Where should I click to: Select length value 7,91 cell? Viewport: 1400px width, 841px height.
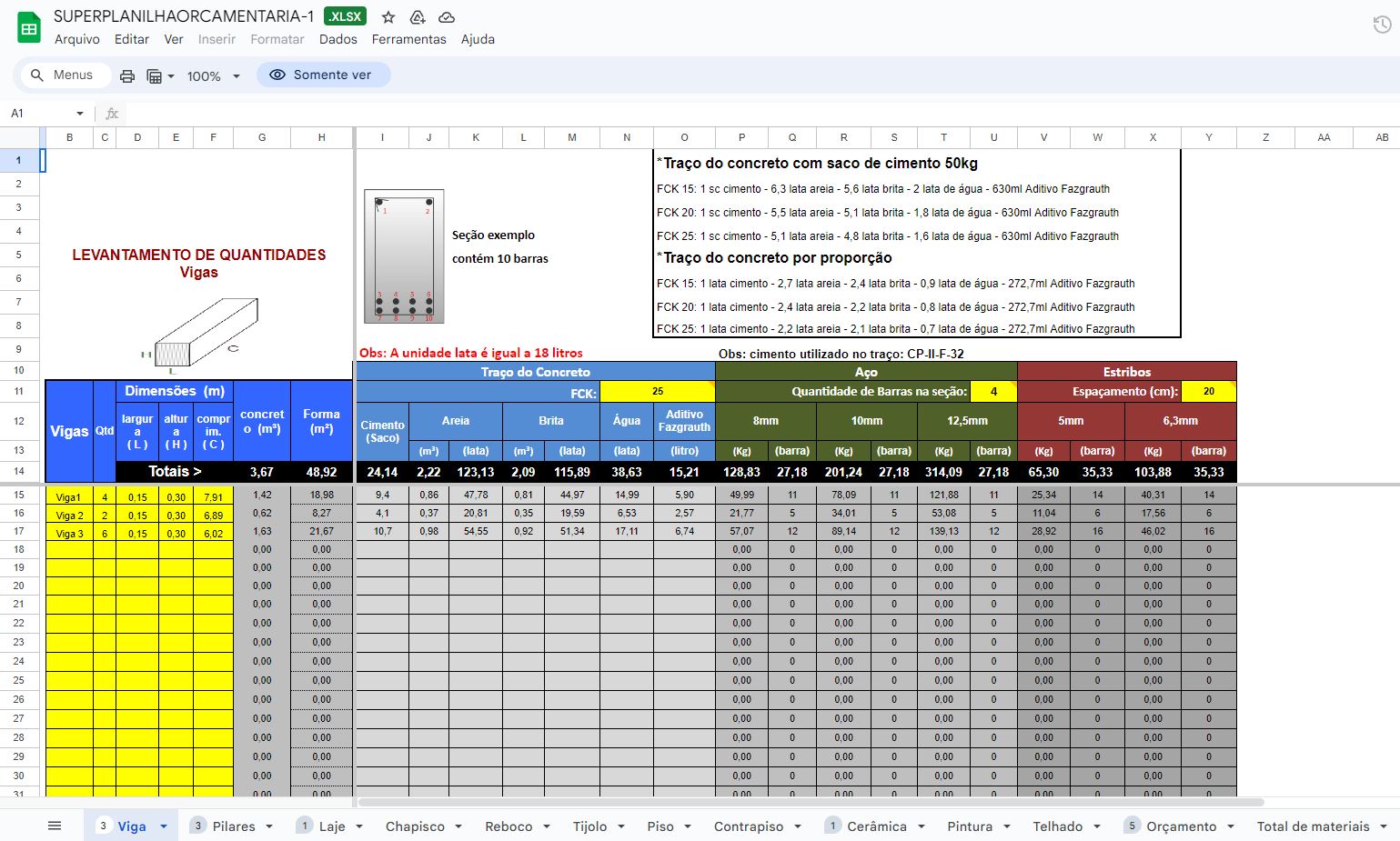(x=213, y=496)
